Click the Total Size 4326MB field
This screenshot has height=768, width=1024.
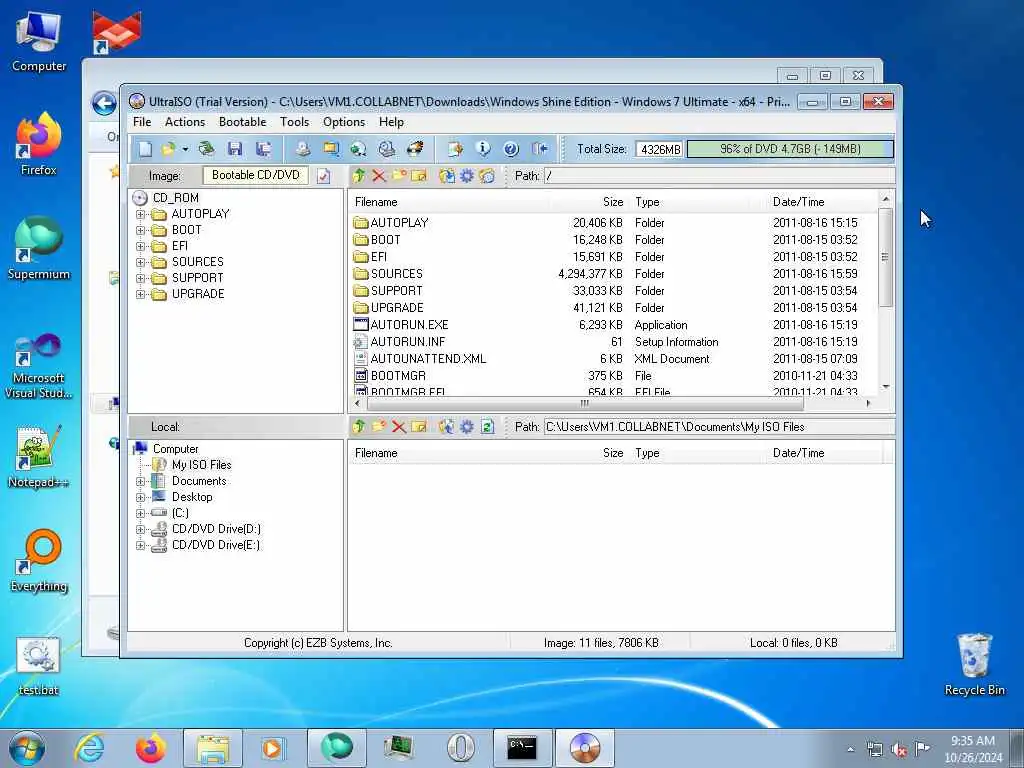(660, 150)
